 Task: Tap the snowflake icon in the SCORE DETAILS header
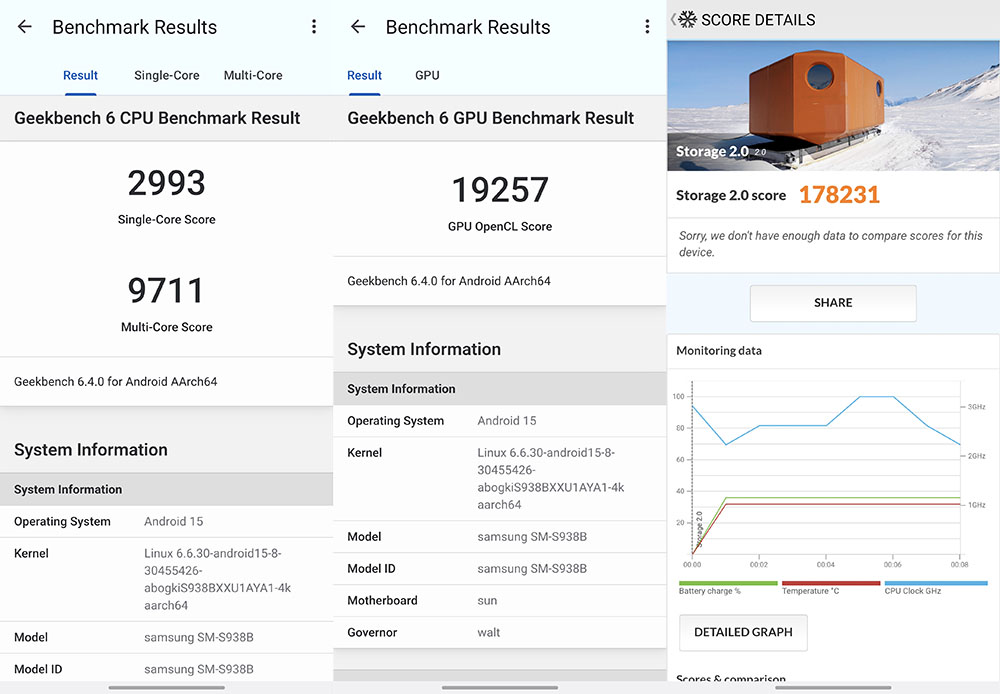coord(688,20)
